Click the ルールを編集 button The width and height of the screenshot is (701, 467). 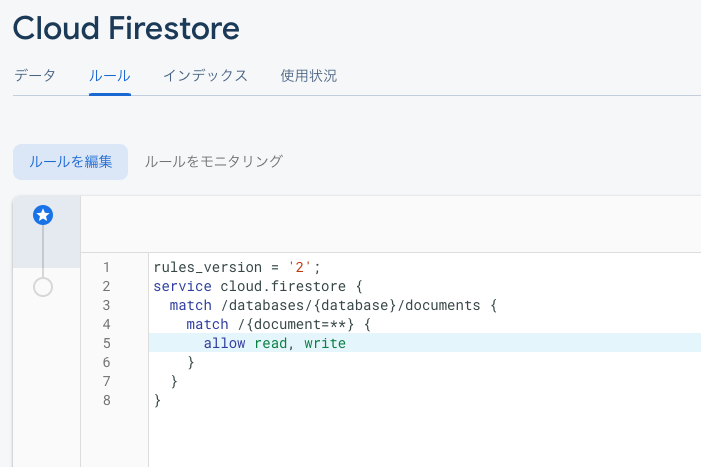[x=70, y=162]
